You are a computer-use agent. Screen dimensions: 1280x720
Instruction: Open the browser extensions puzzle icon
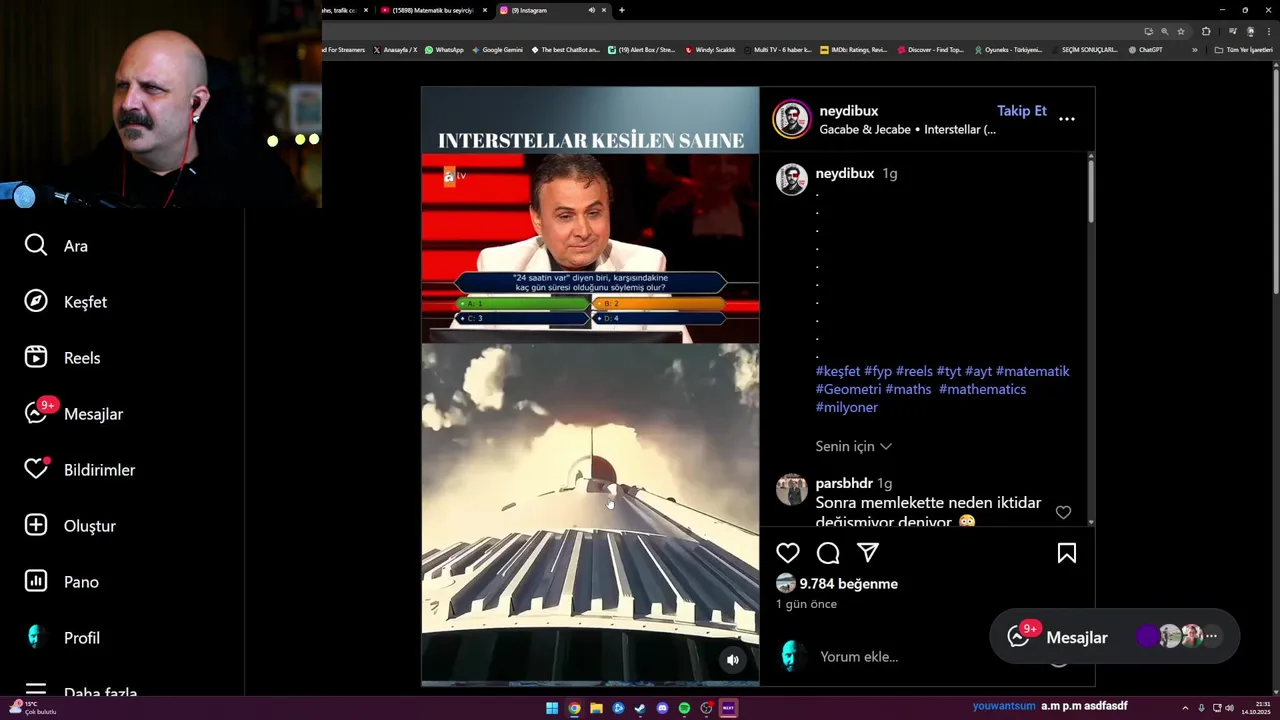1206,31
